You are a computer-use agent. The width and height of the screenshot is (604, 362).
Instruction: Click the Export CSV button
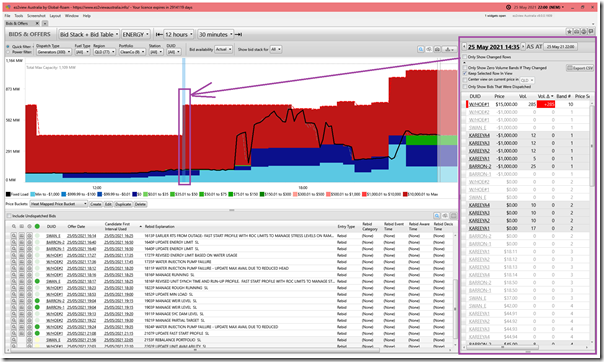[x=580, y=68]
